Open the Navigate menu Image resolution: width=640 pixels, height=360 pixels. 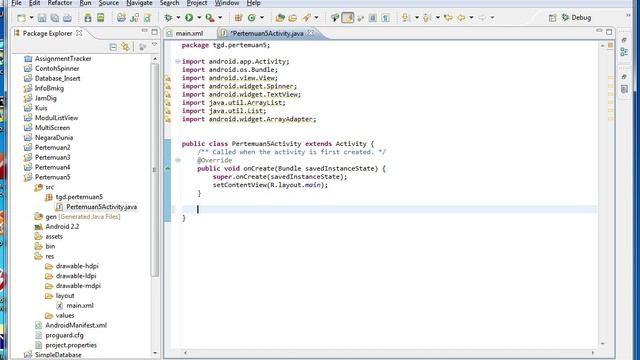pos(139,3)
